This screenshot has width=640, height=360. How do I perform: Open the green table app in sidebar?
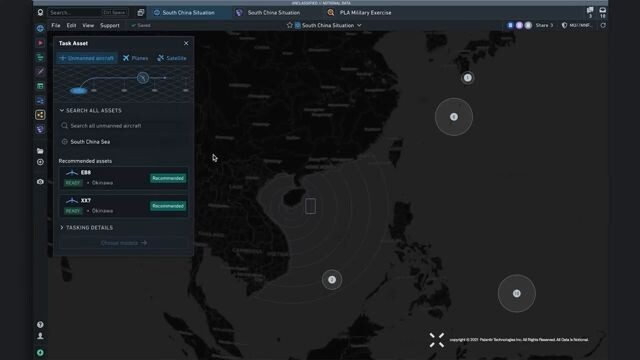point(40,86)
